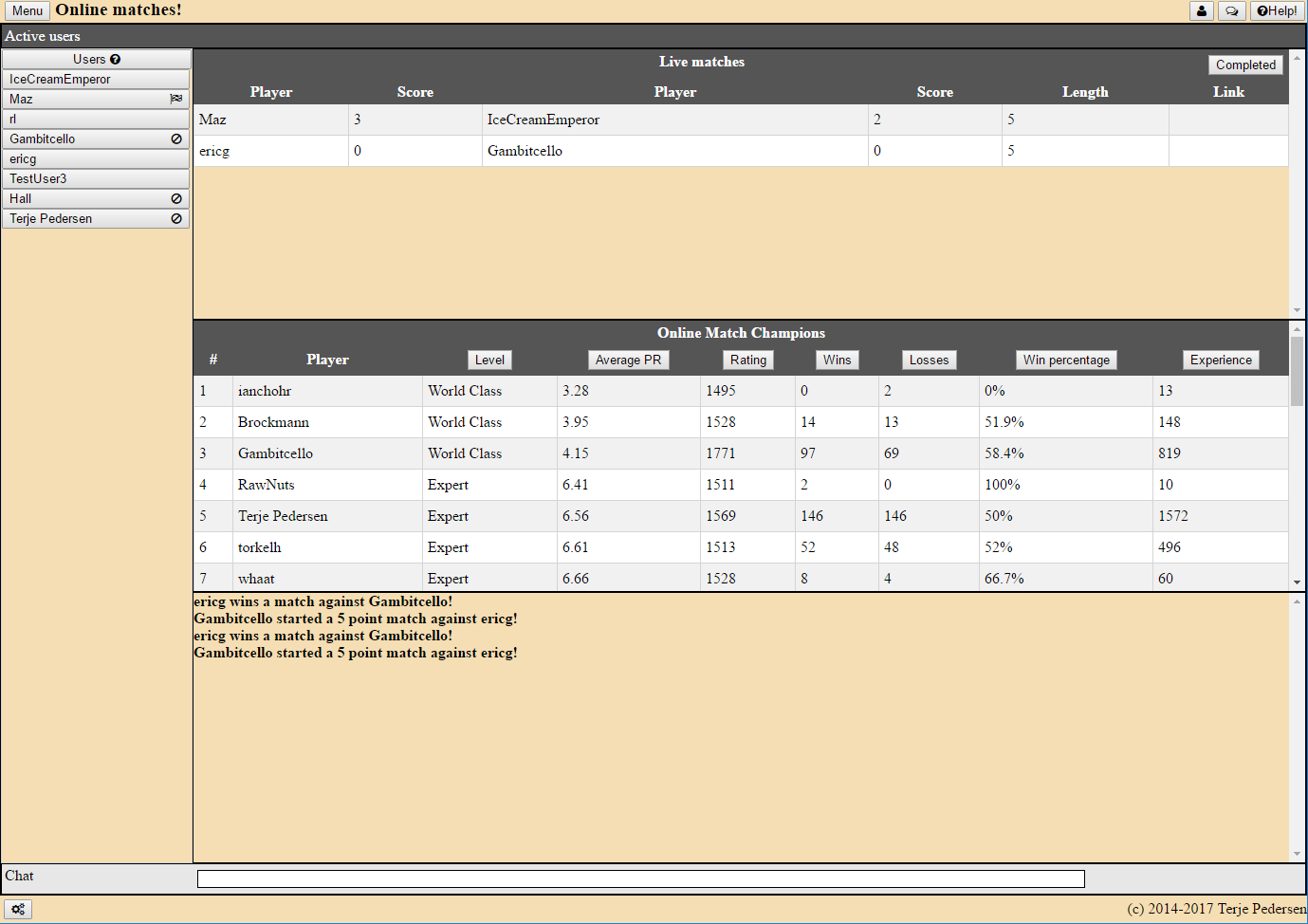1308x924 pixels.
Task: Open the user profile icon
Action: (1202, 11)
